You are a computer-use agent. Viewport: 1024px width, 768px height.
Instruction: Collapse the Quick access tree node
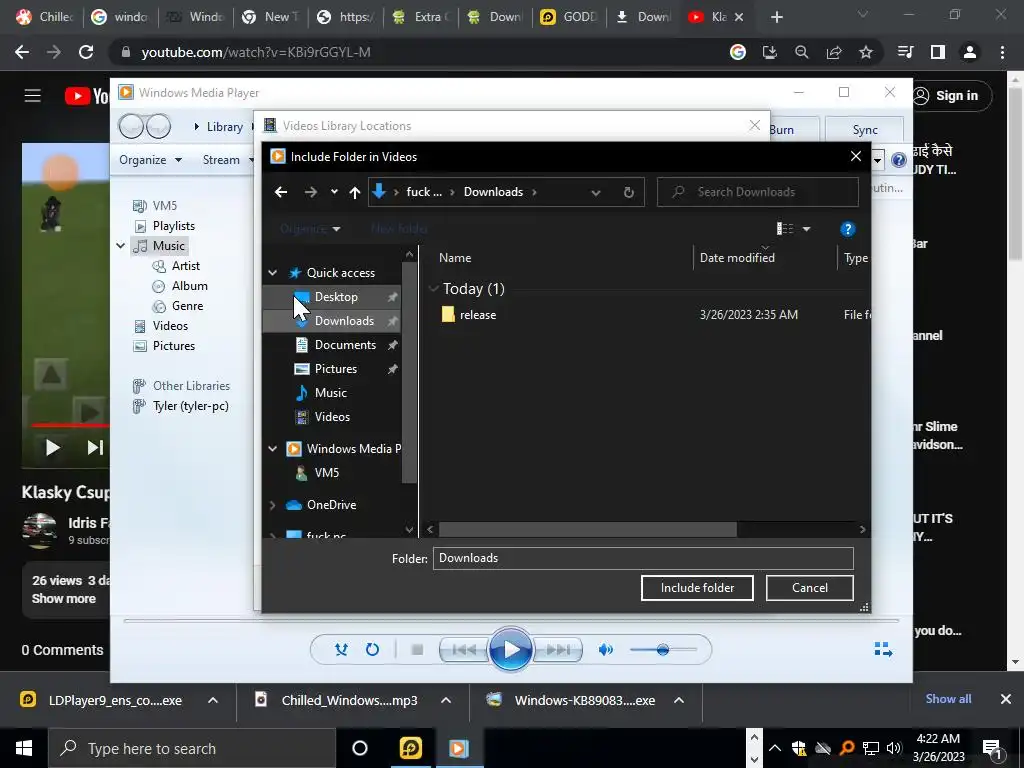click(x=272, y=273)
